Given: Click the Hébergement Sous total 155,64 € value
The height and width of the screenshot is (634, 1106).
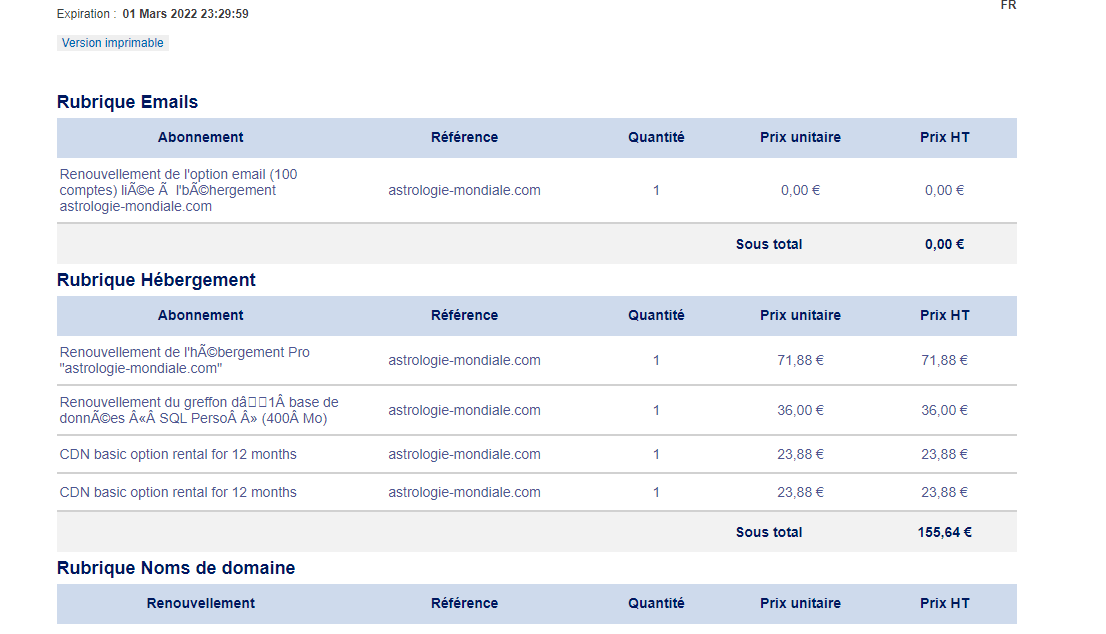Looking at the screenshot, I should point(944,532).
